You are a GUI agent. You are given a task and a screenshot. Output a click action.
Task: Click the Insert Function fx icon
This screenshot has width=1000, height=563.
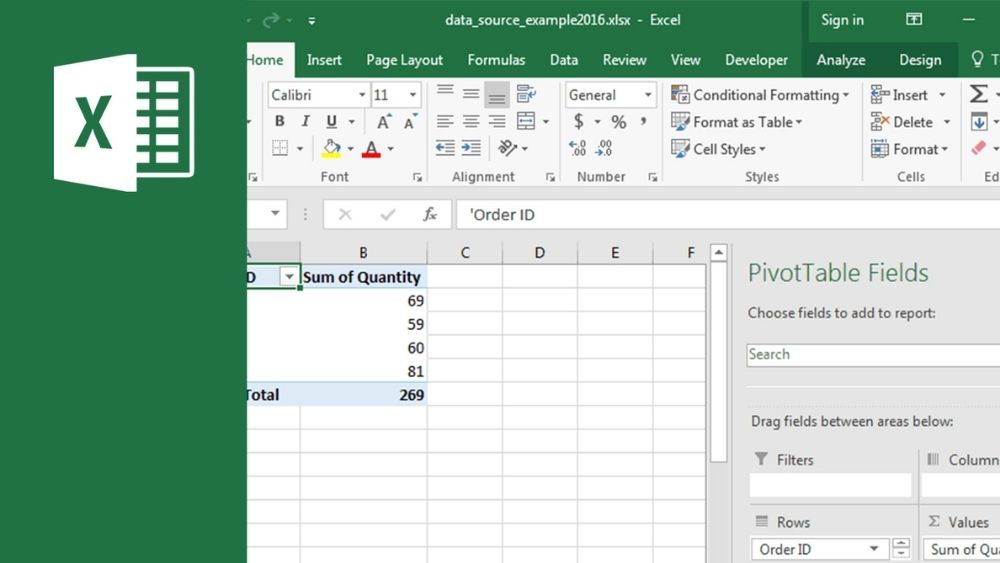pyautogui.click(x=430, y=215)
